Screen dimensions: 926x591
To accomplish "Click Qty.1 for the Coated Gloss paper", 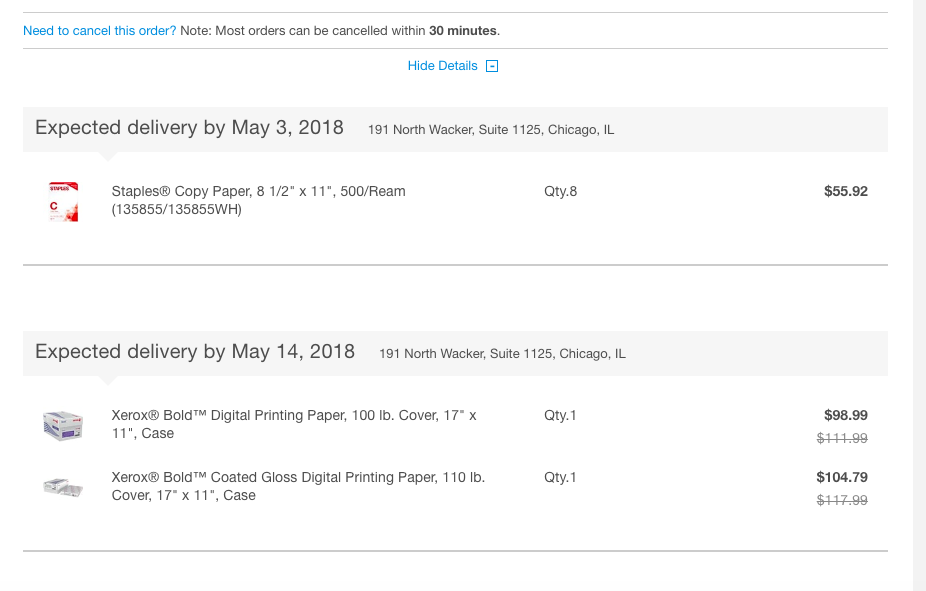I will point(560,477).
